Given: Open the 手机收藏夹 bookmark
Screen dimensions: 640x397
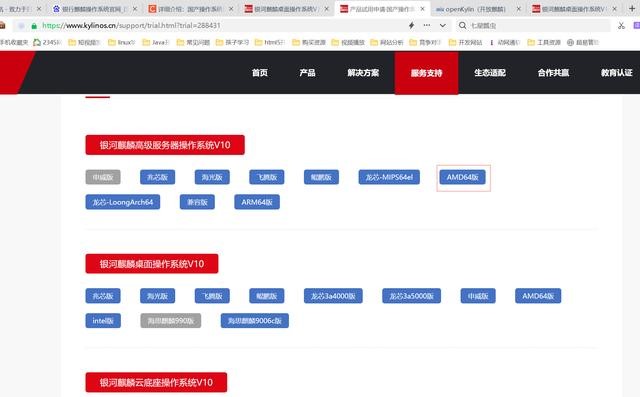Looking at the screenshot, I should [13, 42].
